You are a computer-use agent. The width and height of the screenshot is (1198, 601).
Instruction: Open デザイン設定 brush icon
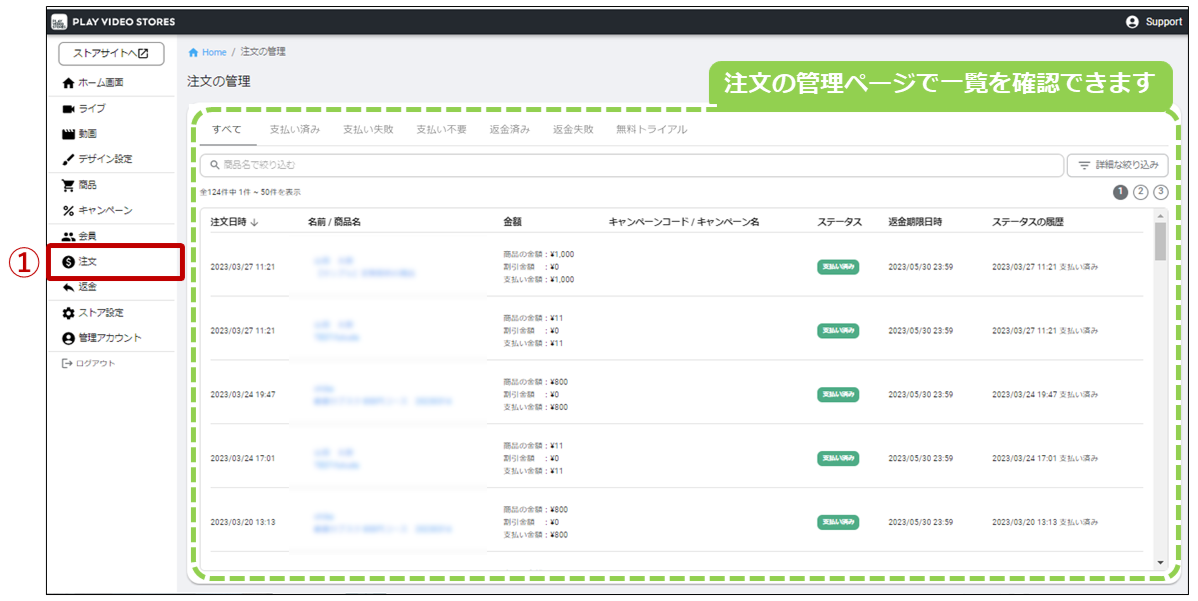[x=68, y=159]
